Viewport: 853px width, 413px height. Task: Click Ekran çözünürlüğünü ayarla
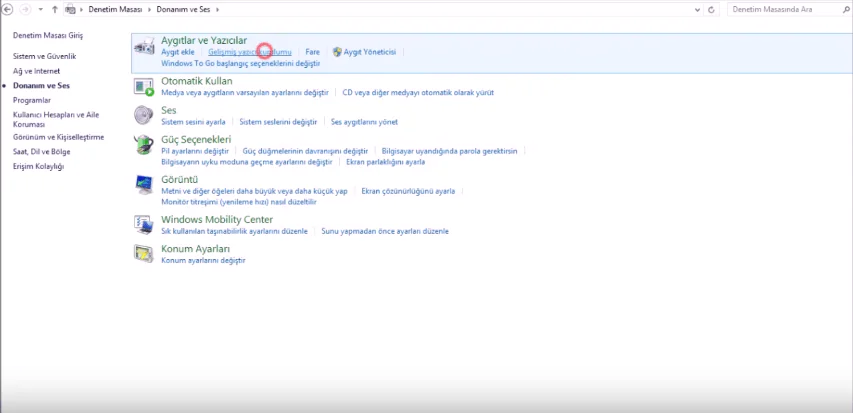pyautogui.click(x=409, y=191)
